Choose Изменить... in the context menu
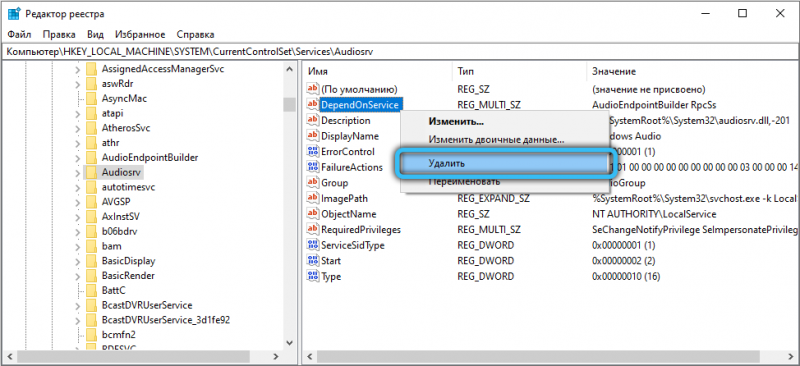Viewport: 800px width, 366px height. [x=504, y=122]
